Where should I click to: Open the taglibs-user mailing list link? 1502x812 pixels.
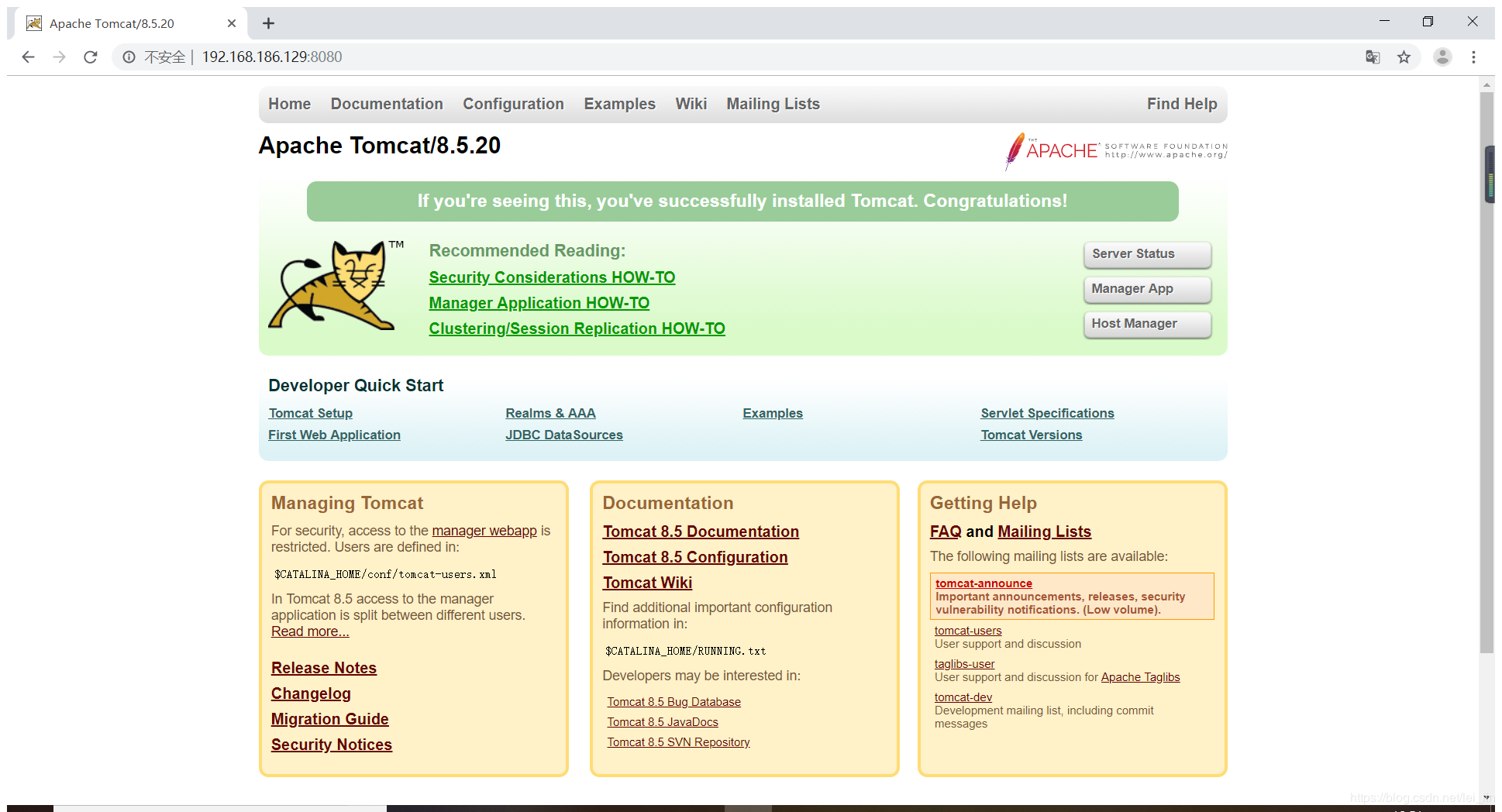pyautogui.click(x=964, y=664)
